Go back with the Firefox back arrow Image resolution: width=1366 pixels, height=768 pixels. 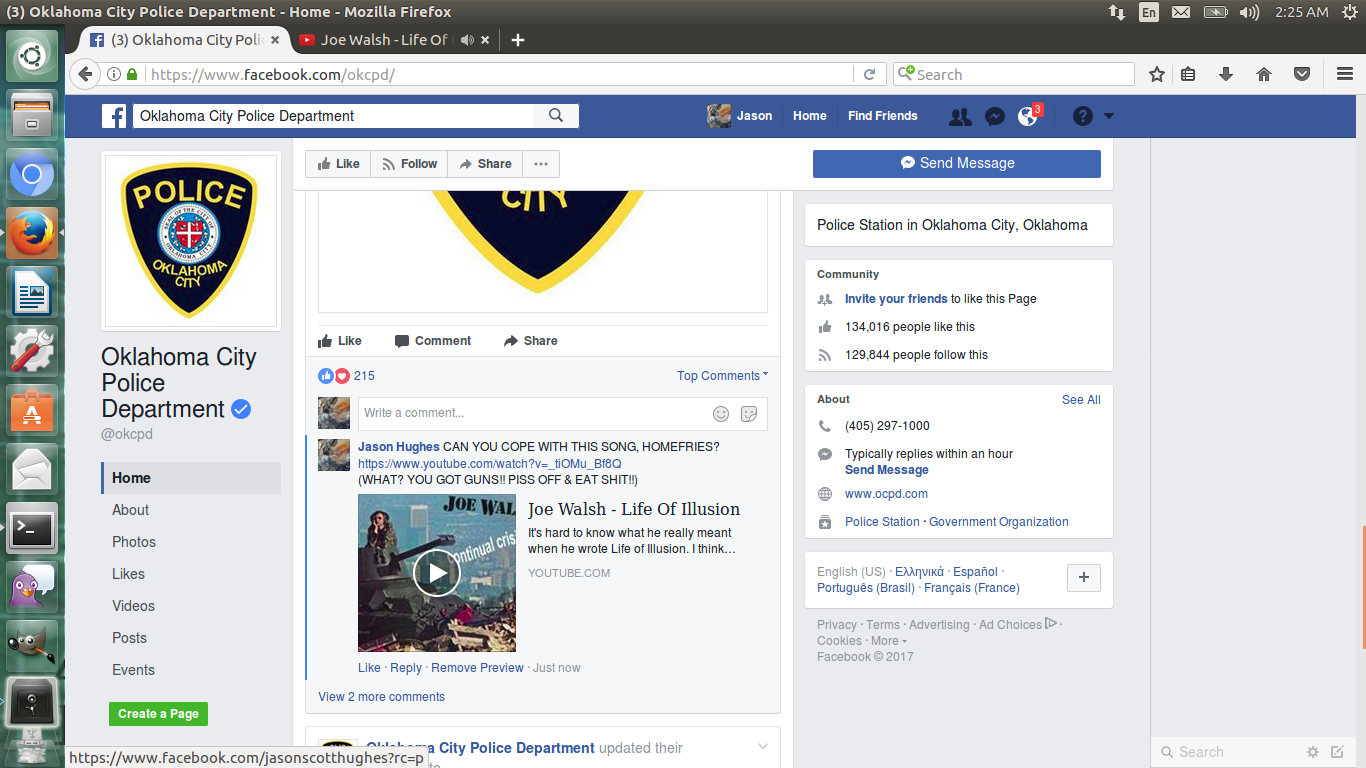pos(85,74)
